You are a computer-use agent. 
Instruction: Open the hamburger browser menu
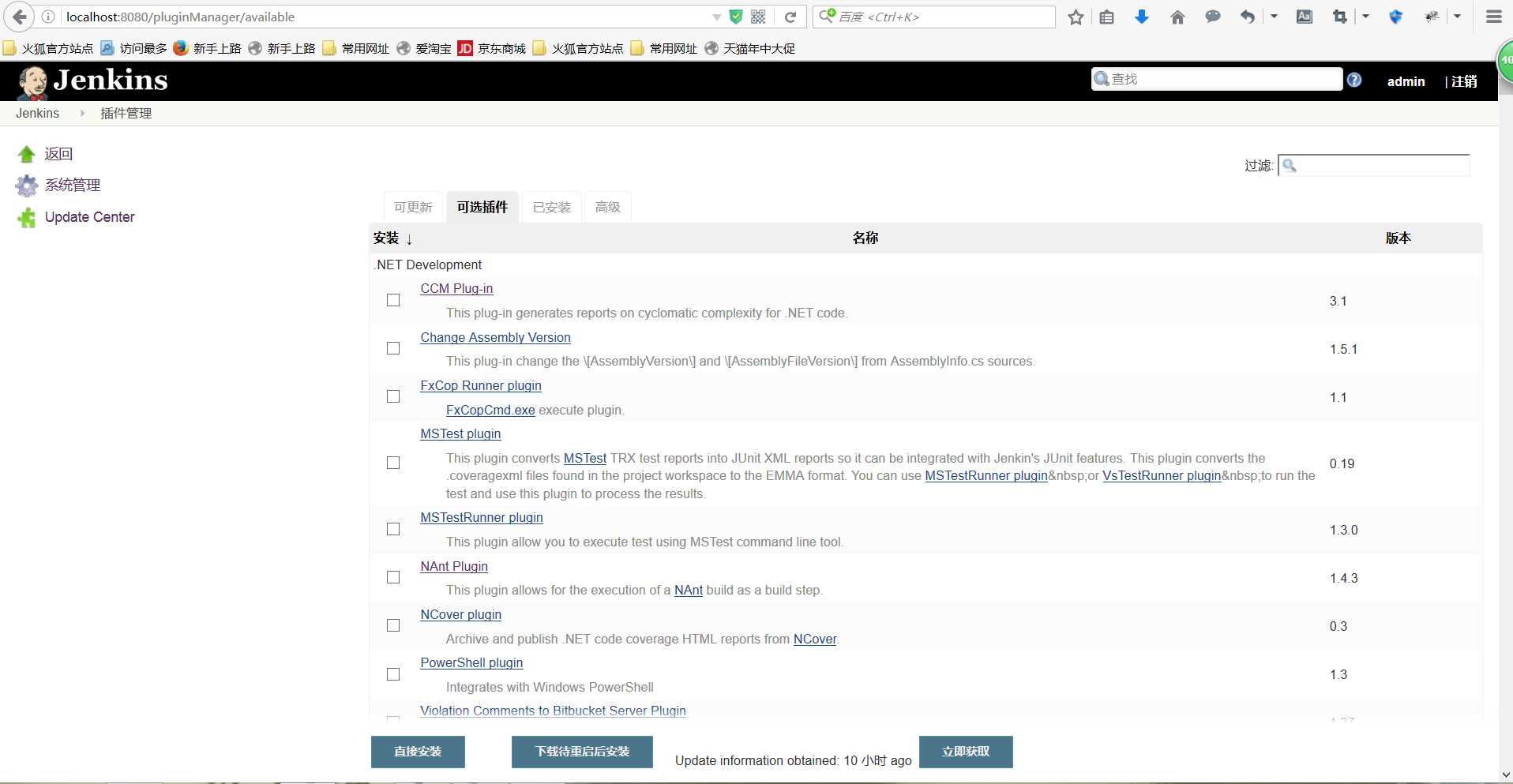[1494, 17]
